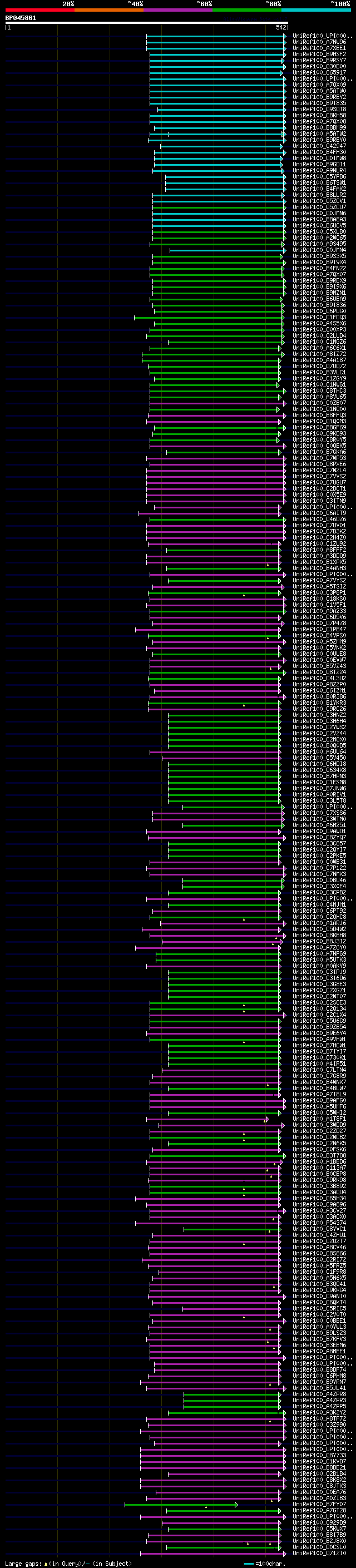This screenshot has width=356, height=1568.
Task: Click hit label UniRef100_B4ANH3
Action: coord(319,568)
